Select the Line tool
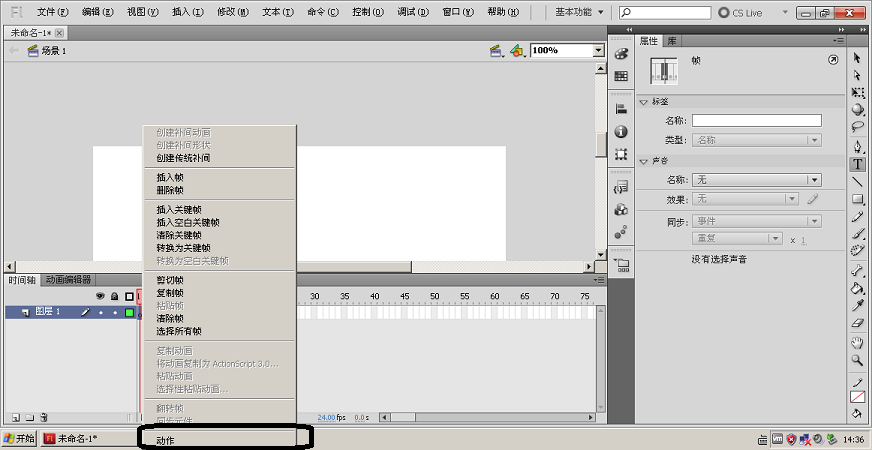This screenshot has width=872, height=450. [857, 182]
